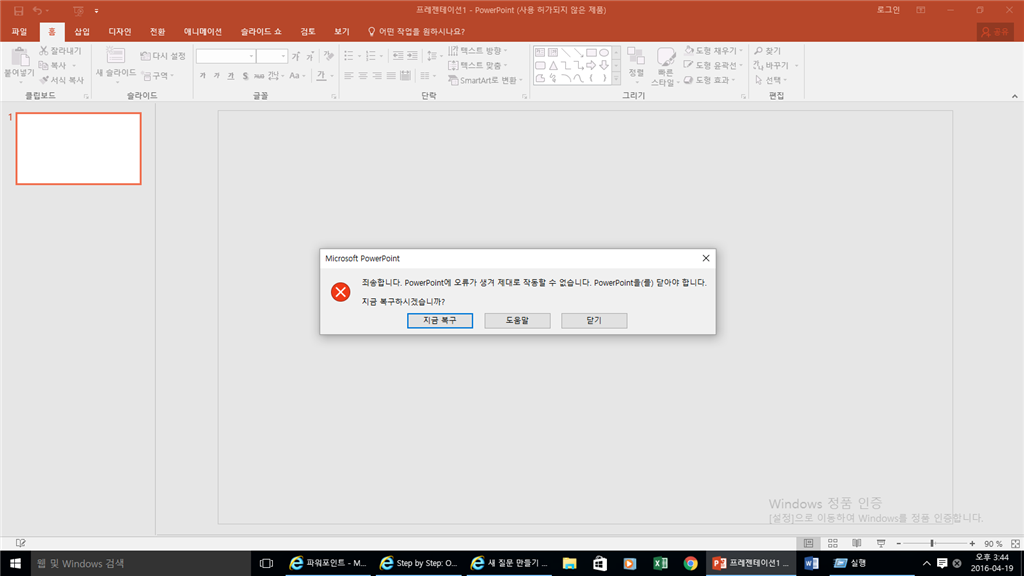The height and width of the screenshot is (576, 1024).
Task: Click the Excel icon in the taskbar
Action: point(660,563)
